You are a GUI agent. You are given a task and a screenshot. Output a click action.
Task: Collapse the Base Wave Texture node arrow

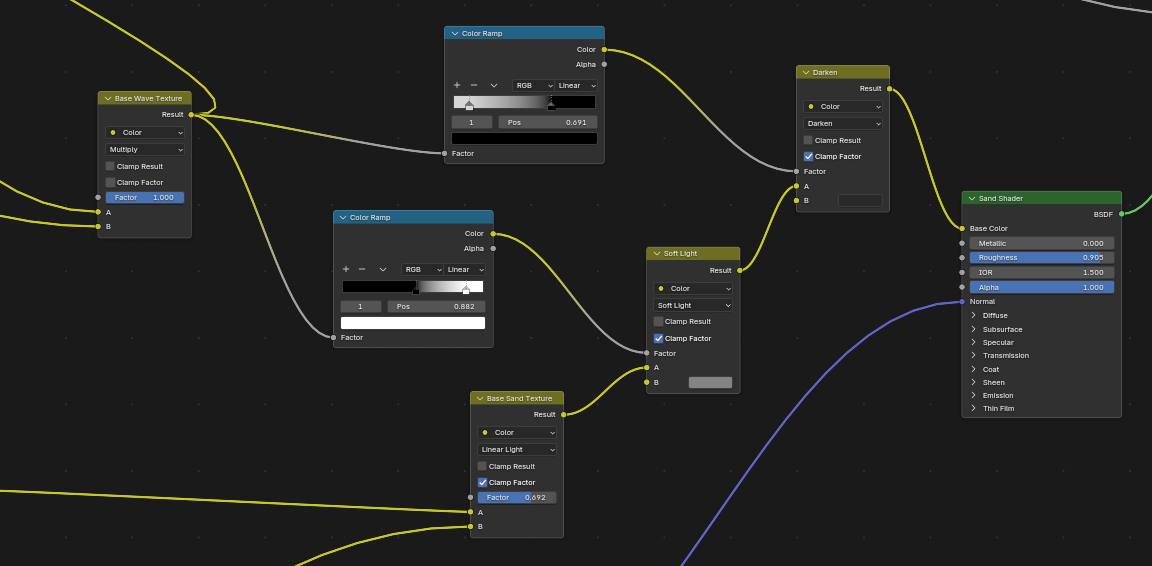coord(108,98)
